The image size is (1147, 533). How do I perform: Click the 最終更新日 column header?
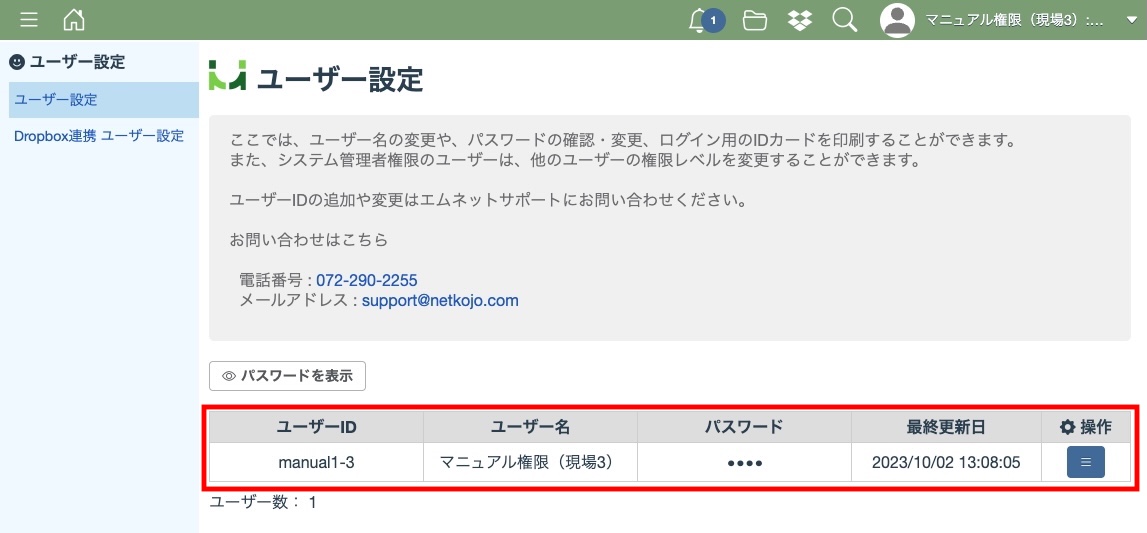[x=945, y=427]
